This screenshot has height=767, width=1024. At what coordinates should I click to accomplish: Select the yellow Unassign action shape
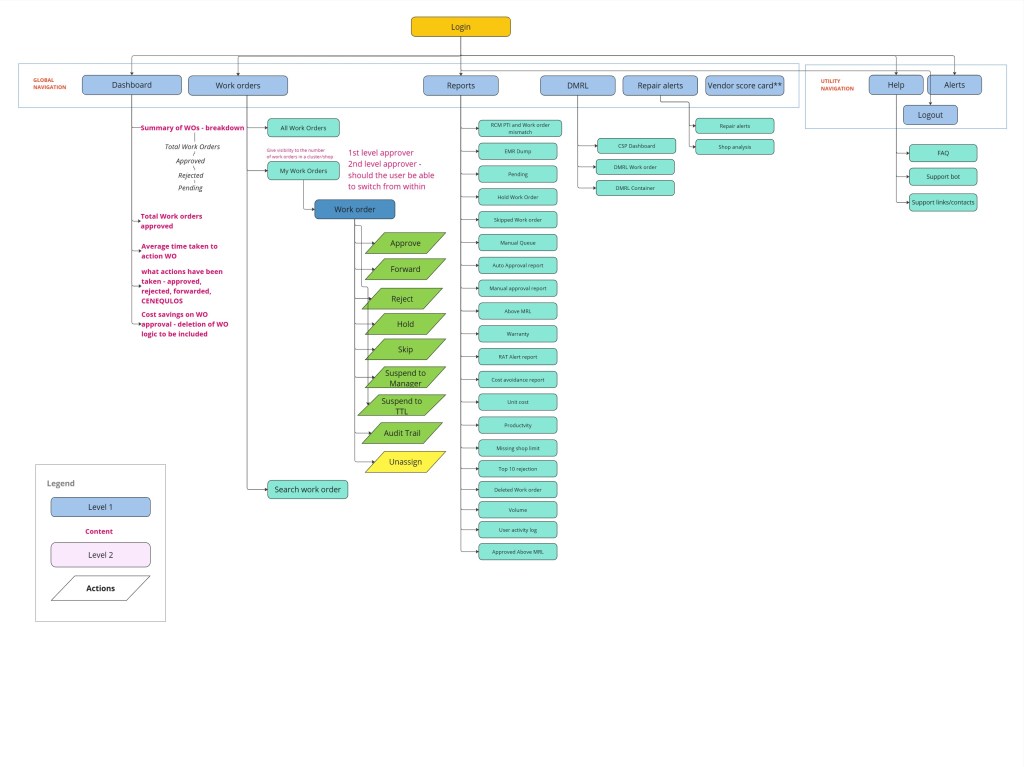coord(405,462)
